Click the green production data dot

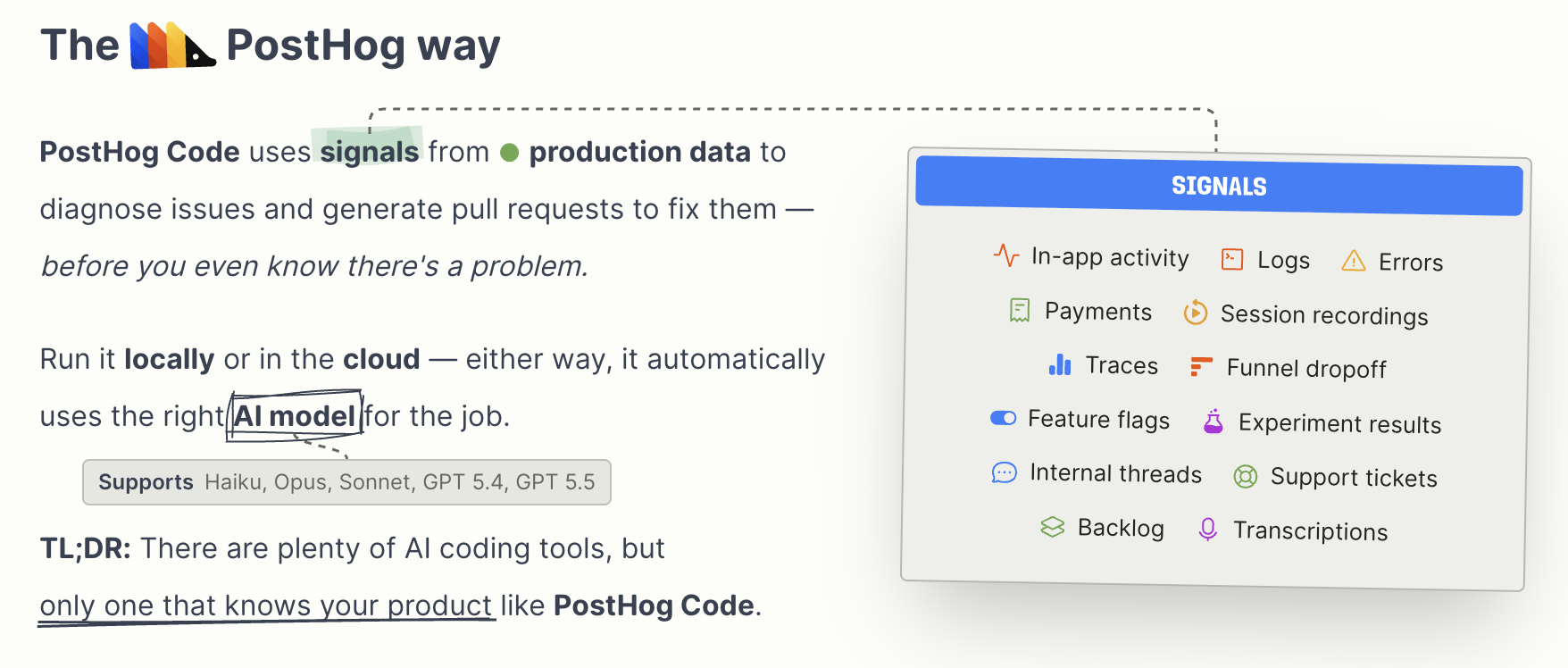pos(510,153)
